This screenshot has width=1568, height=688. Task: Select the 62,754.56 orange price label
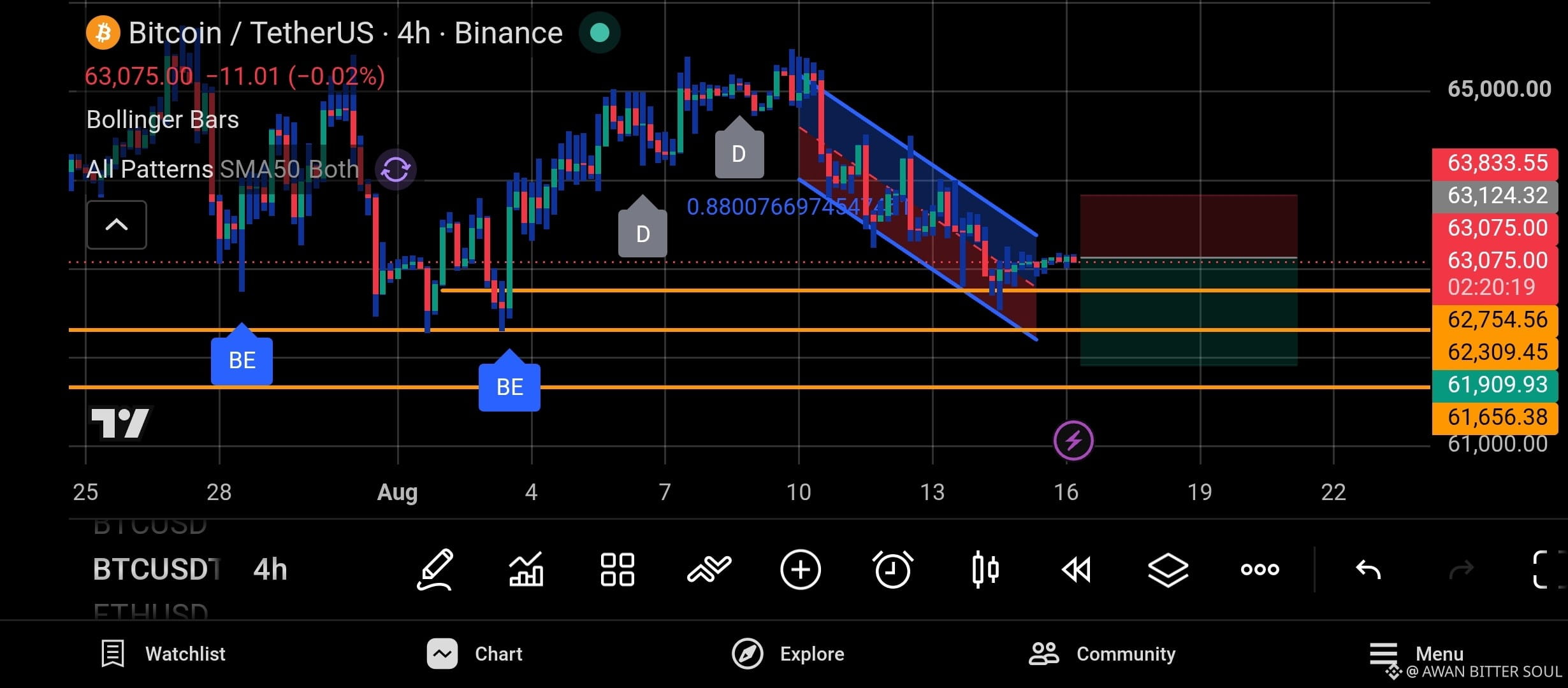pyautogui.click(x=1495, y=320)
